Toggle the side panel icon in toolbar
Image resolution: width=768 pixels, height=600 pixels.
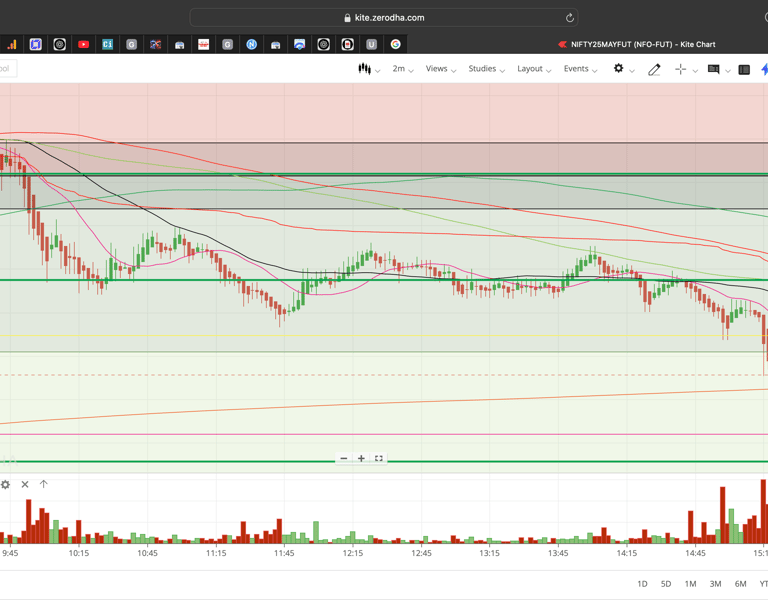point(744,70)
